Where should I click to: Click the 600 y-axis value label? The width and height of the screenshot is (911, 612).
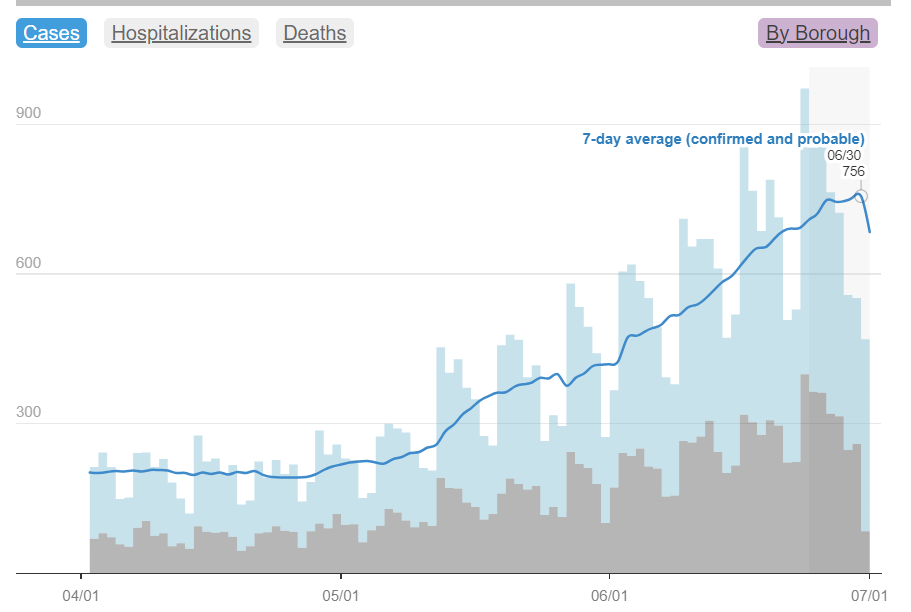(x=29, y=262)
